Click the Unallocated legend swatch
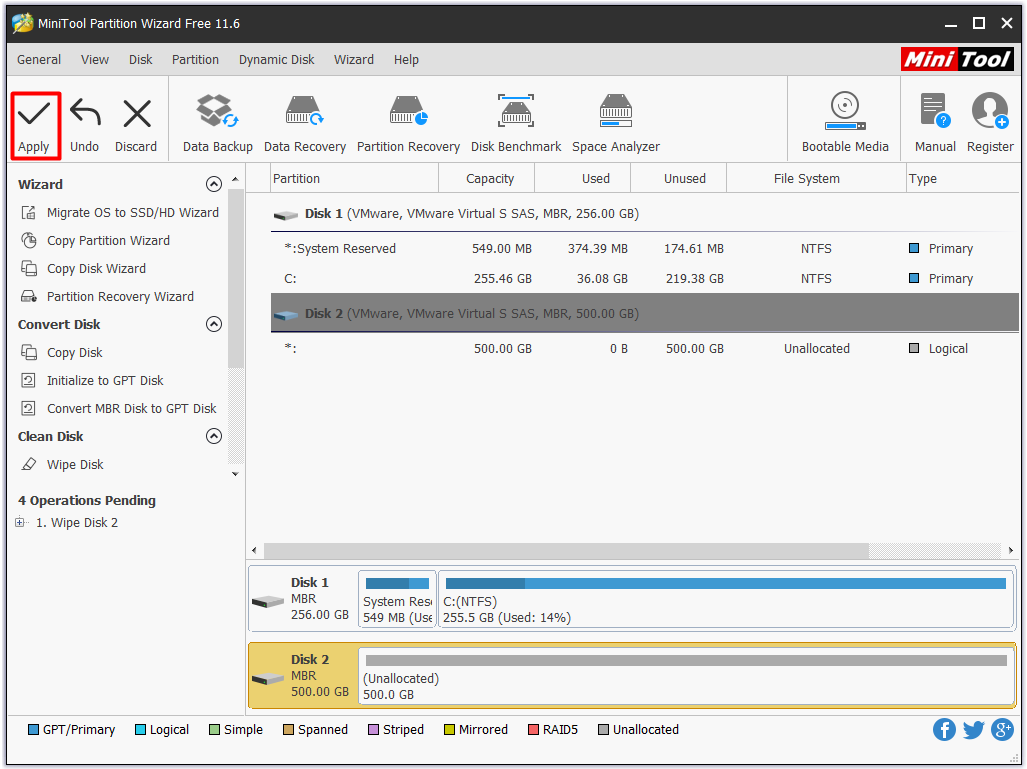The width and height of the screenshot is (1027, 769). click(603, 730)
